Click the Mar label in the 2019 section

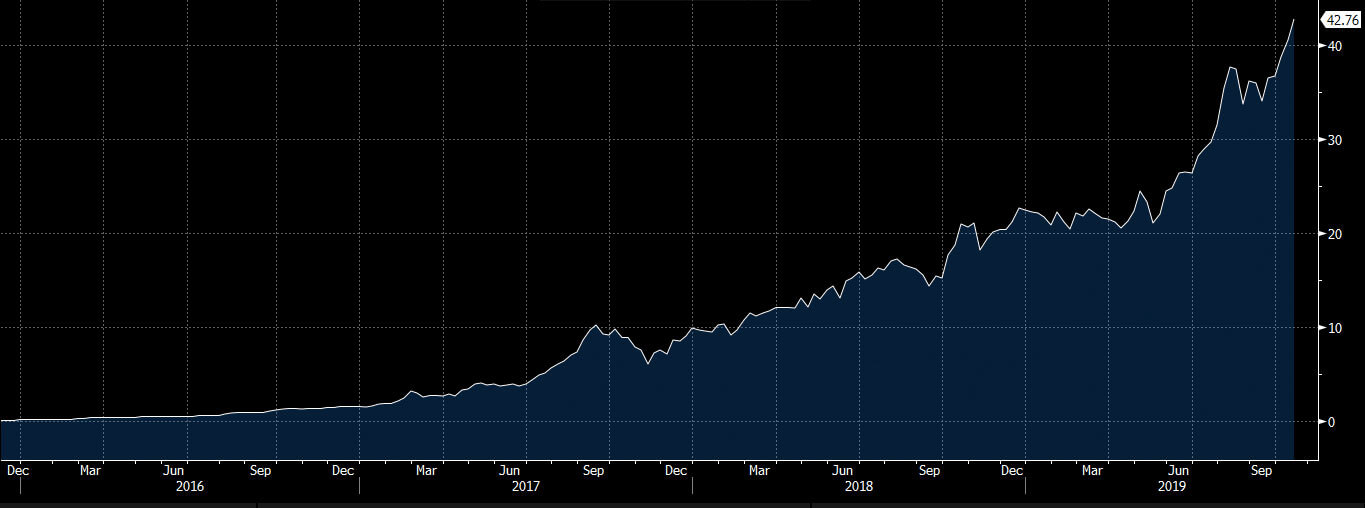(1093, 470)
